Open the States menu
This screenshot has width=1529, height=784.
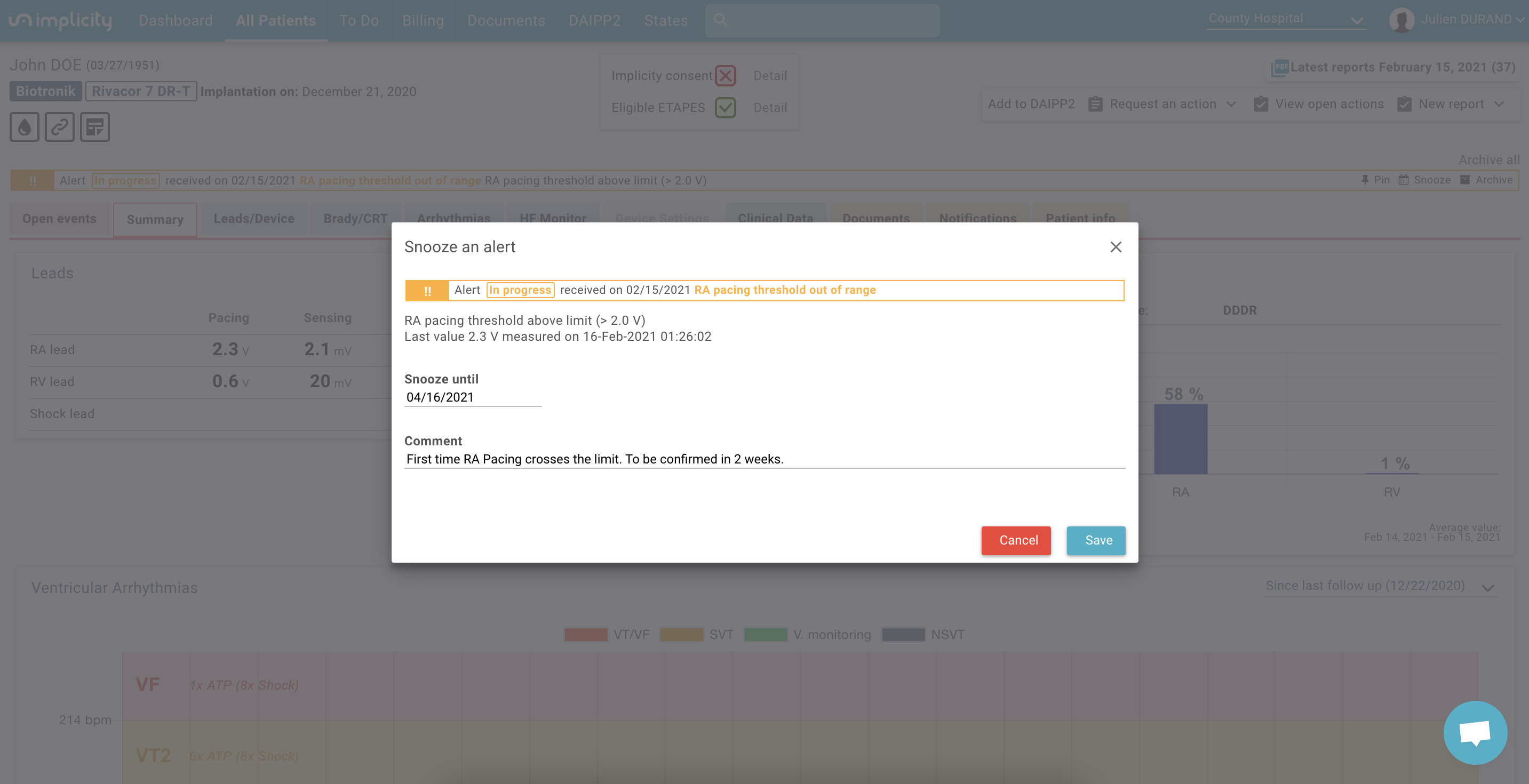[x=666, y=21]
